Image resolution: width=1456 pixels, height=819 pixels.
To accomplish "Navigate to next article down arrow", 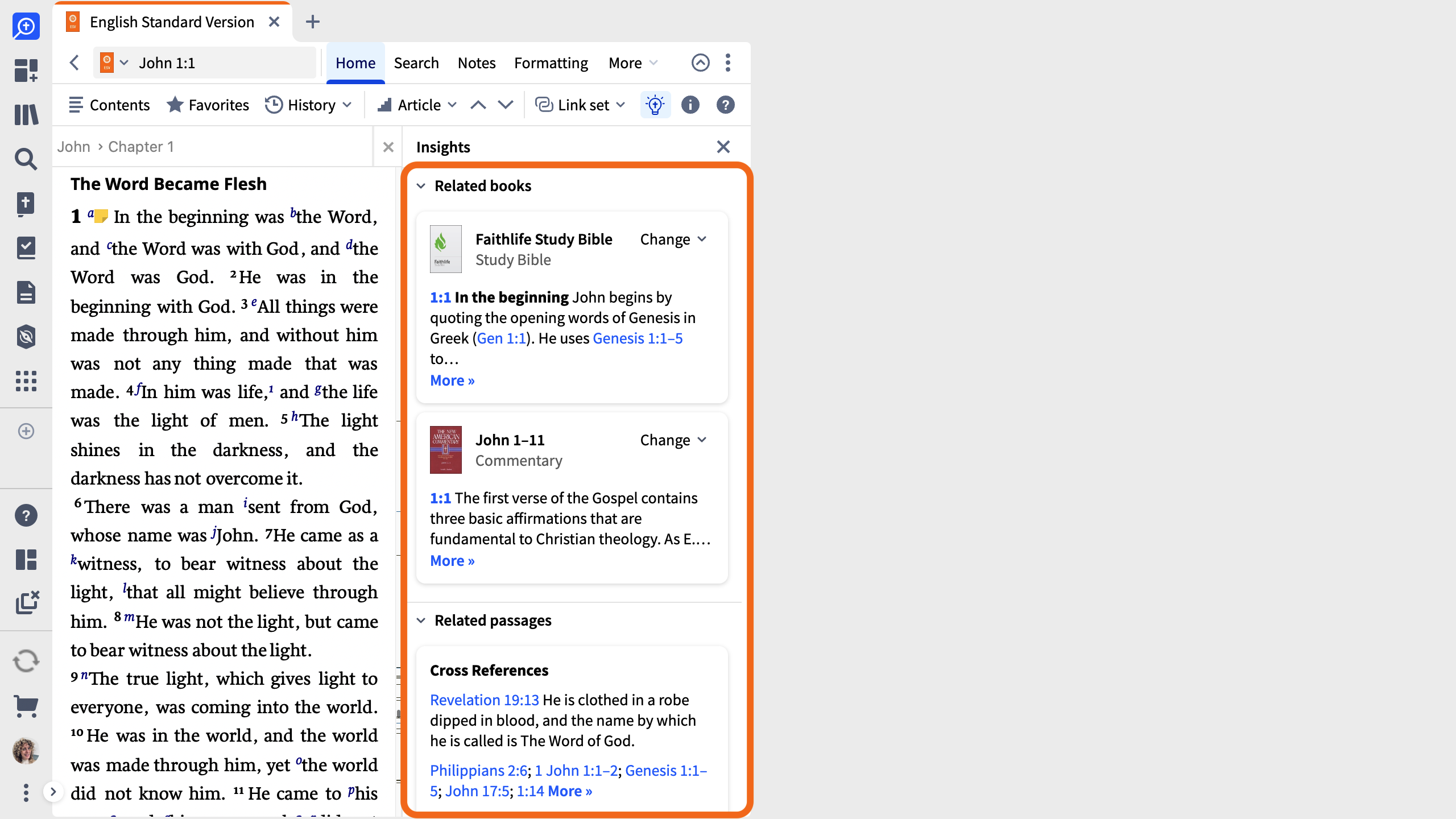I will [506, 105].
